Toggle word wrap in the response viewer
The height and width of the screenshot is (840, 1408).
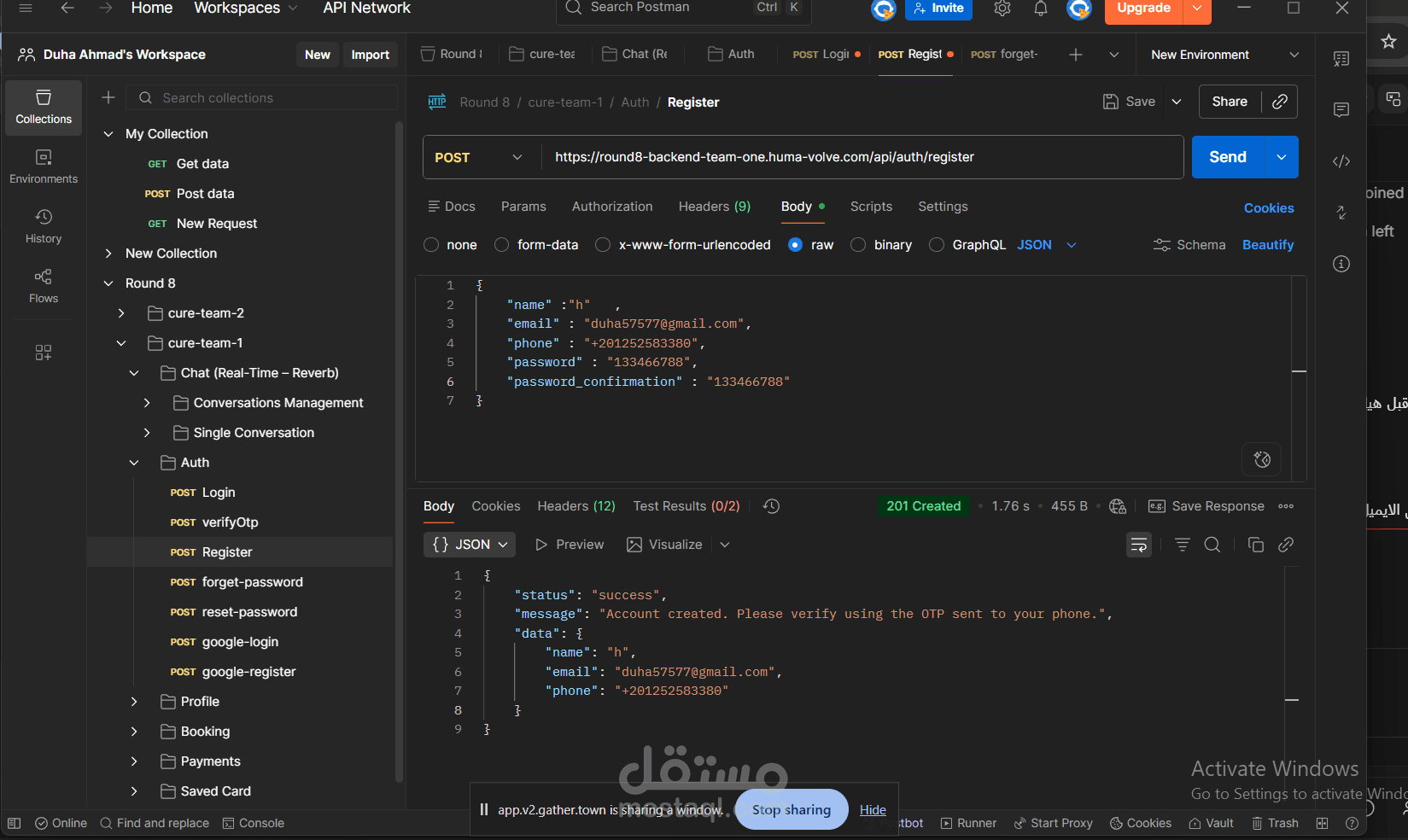coord(1139,545)
